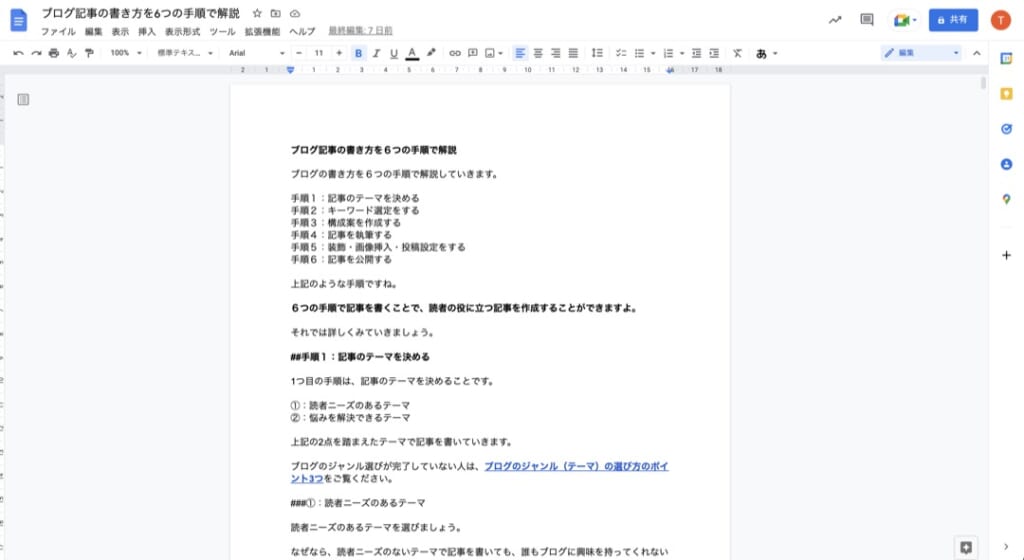
Task: Open Contacts side panel
Action: pyautogui.click(x=1006, y=164)
